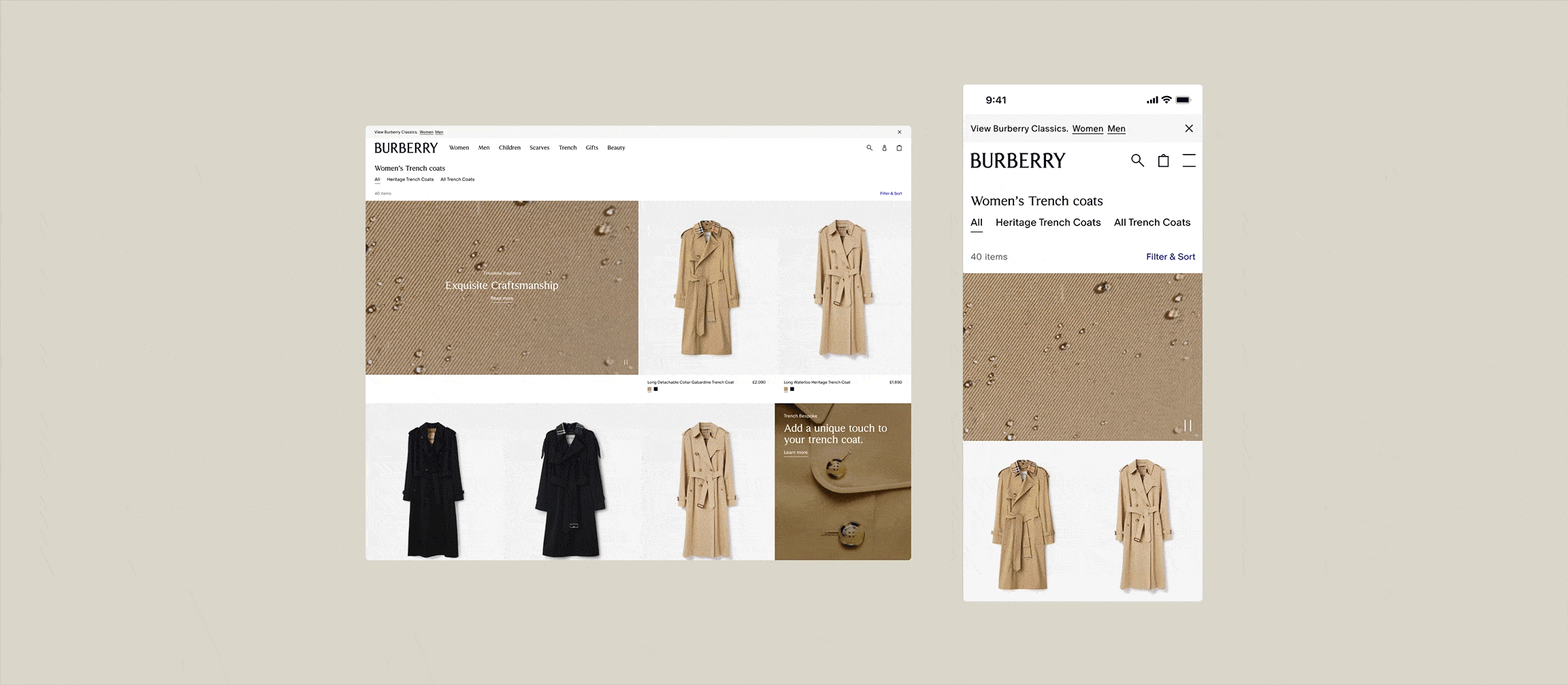
Task: Open the account icon in desktop header
Action: click(884, 148)
